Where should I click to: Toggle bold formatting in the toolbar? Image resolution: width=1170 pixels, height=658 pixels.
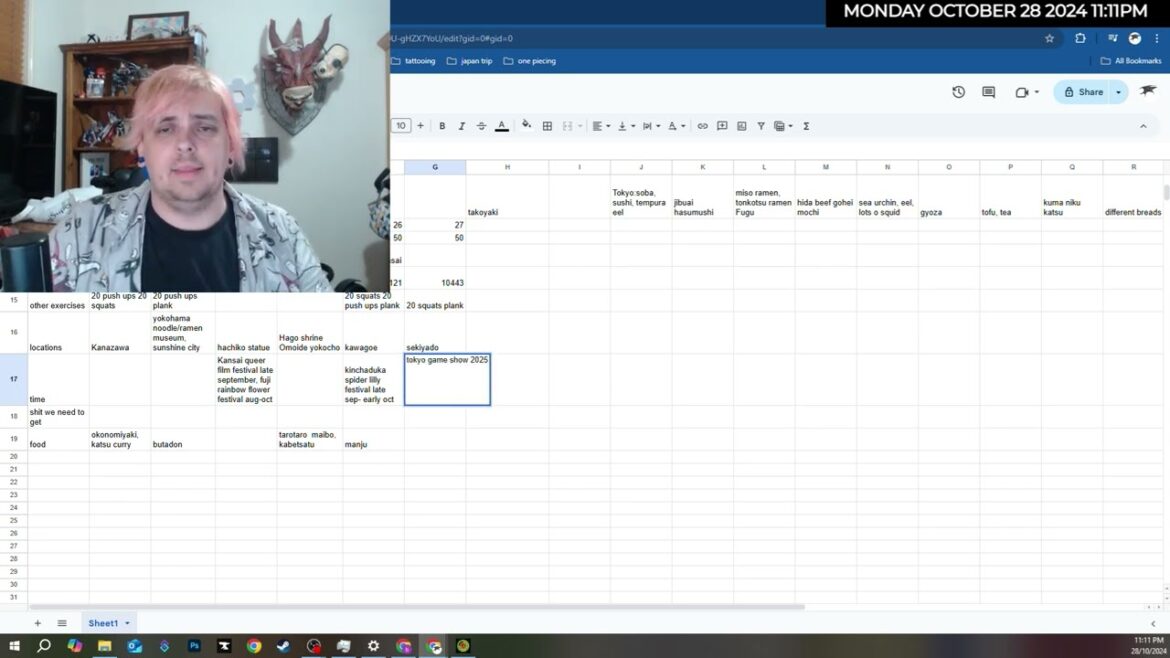point(442,126)
